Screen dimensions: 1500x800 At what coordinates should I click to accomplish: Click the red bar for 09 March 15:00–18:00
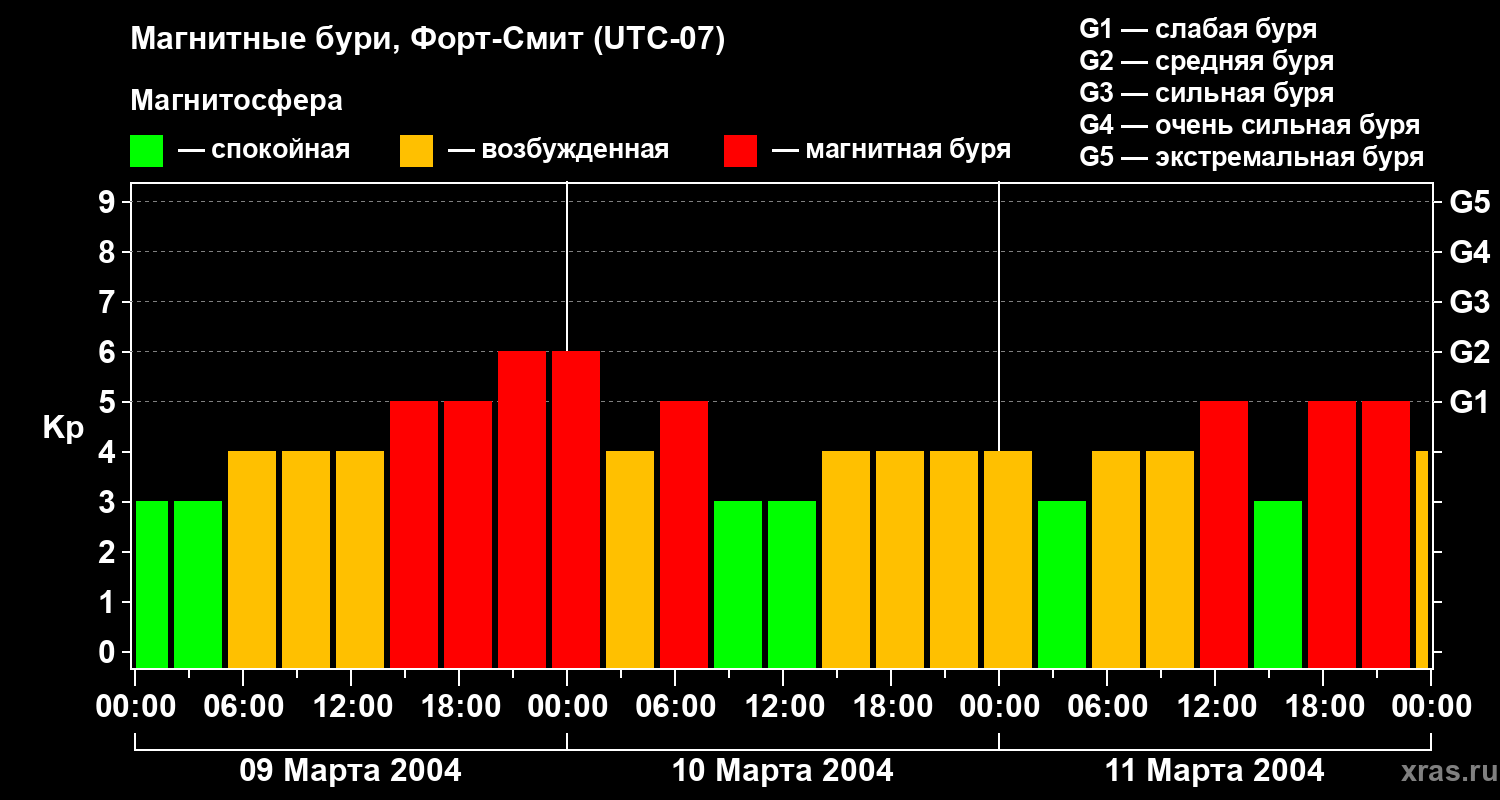(x=414, y=535)
